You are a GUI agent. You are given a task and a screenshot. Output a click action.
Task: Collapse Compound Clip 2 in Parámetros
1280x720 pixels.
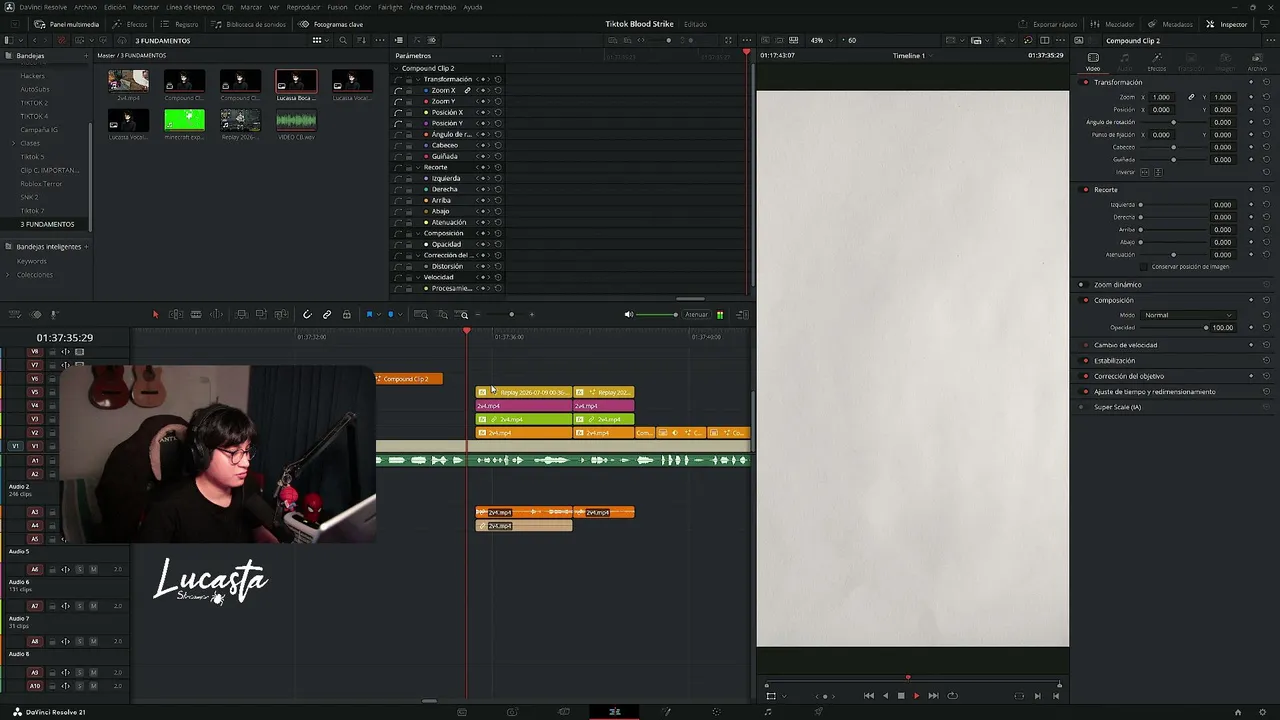tap(397, 68)
